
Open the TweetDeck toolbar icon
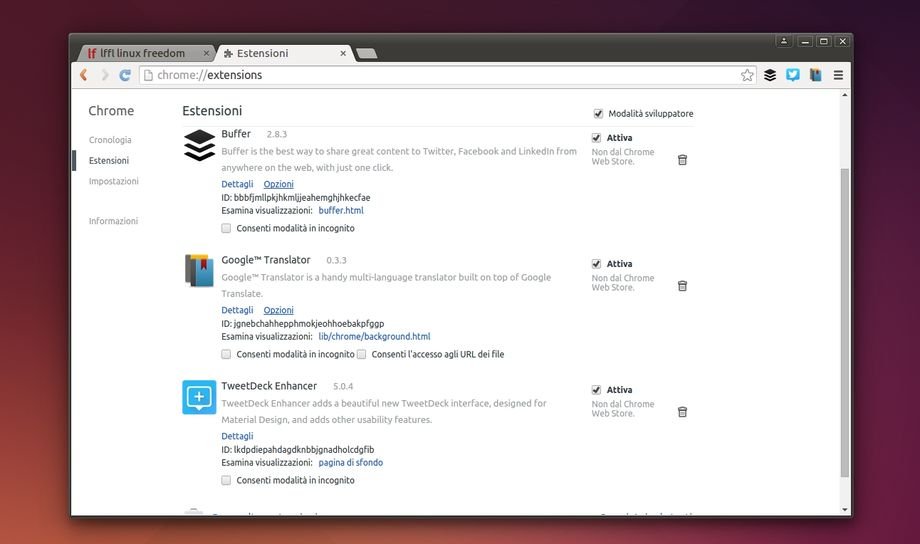(x=793, y=75)
